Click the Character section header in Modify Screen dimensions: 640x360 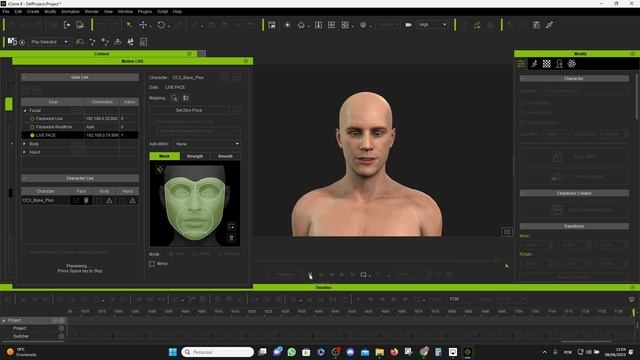coord(574,78)
